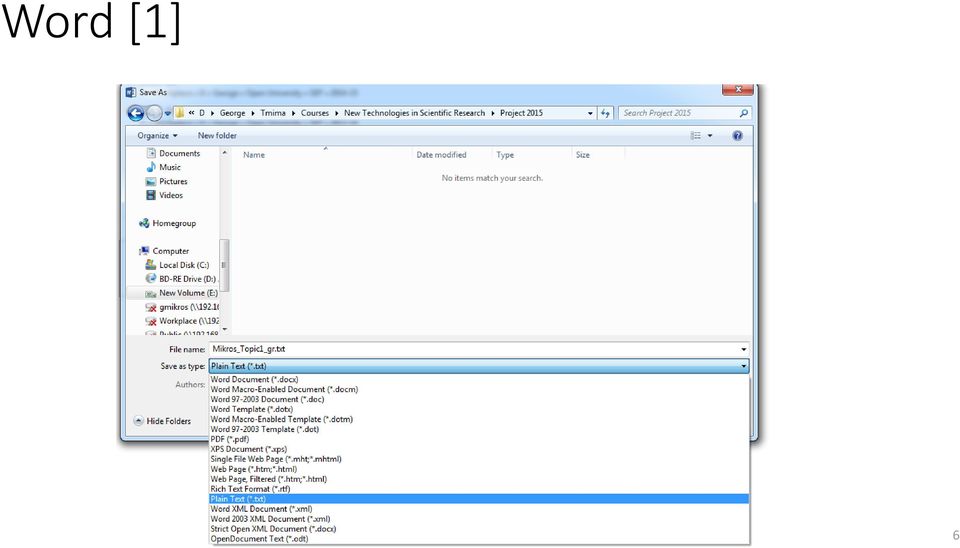Select New Technologies in Scientific Research breadcrumb

click(414, 113)
